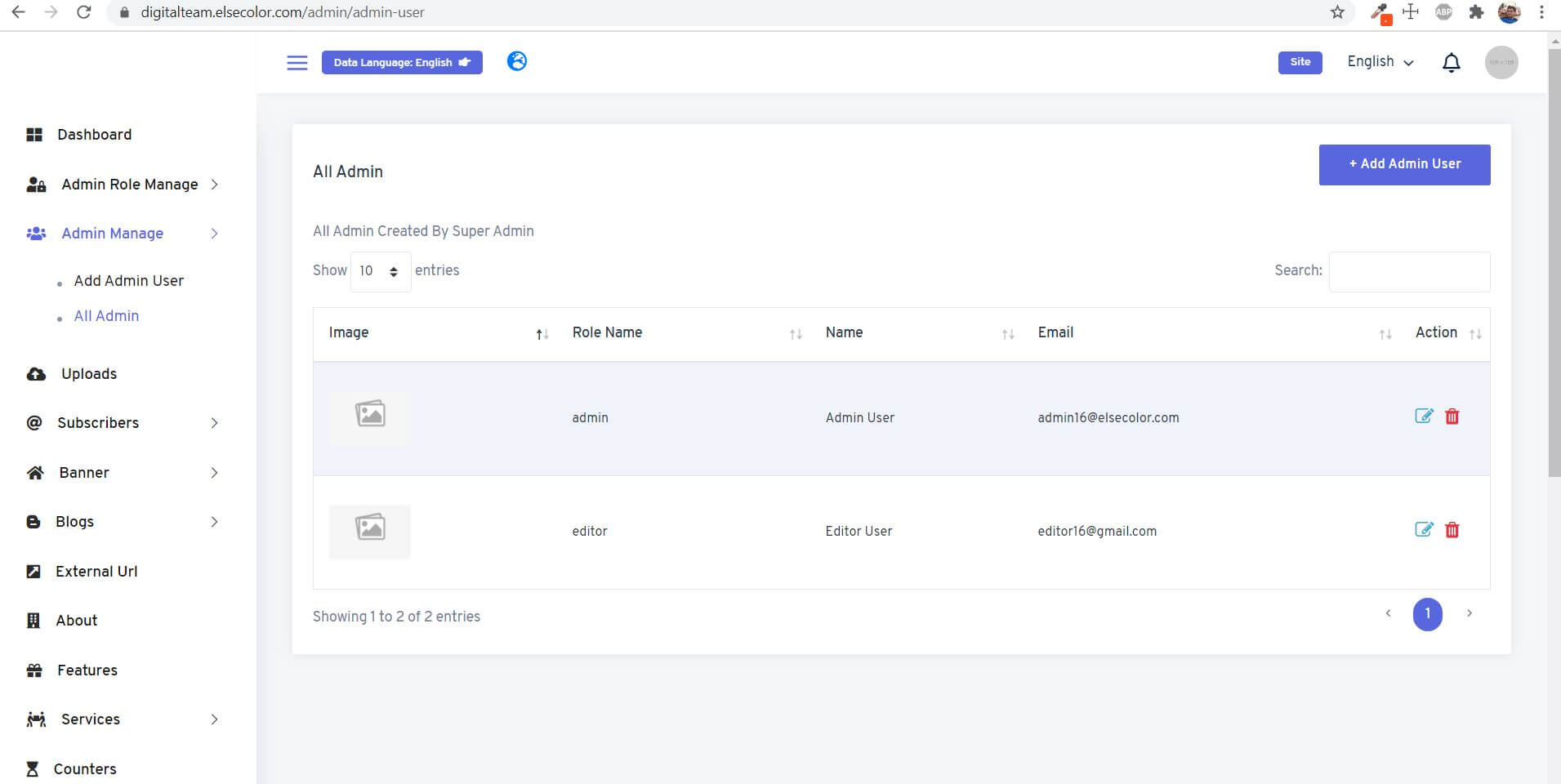Click the + Add Admin User button
This screenshot has width=1561, height=784.
(x=1404, y=164)
